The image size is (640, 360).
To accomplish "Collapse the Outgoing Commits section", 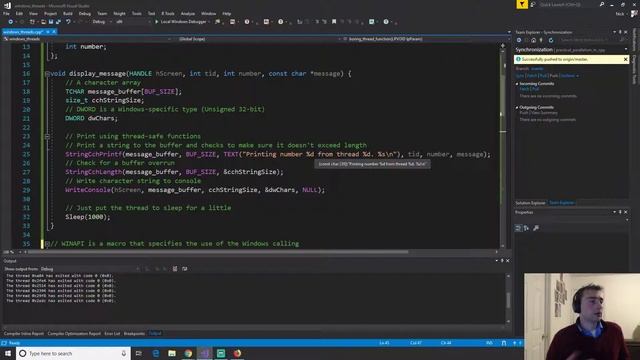I will (517, 107).
